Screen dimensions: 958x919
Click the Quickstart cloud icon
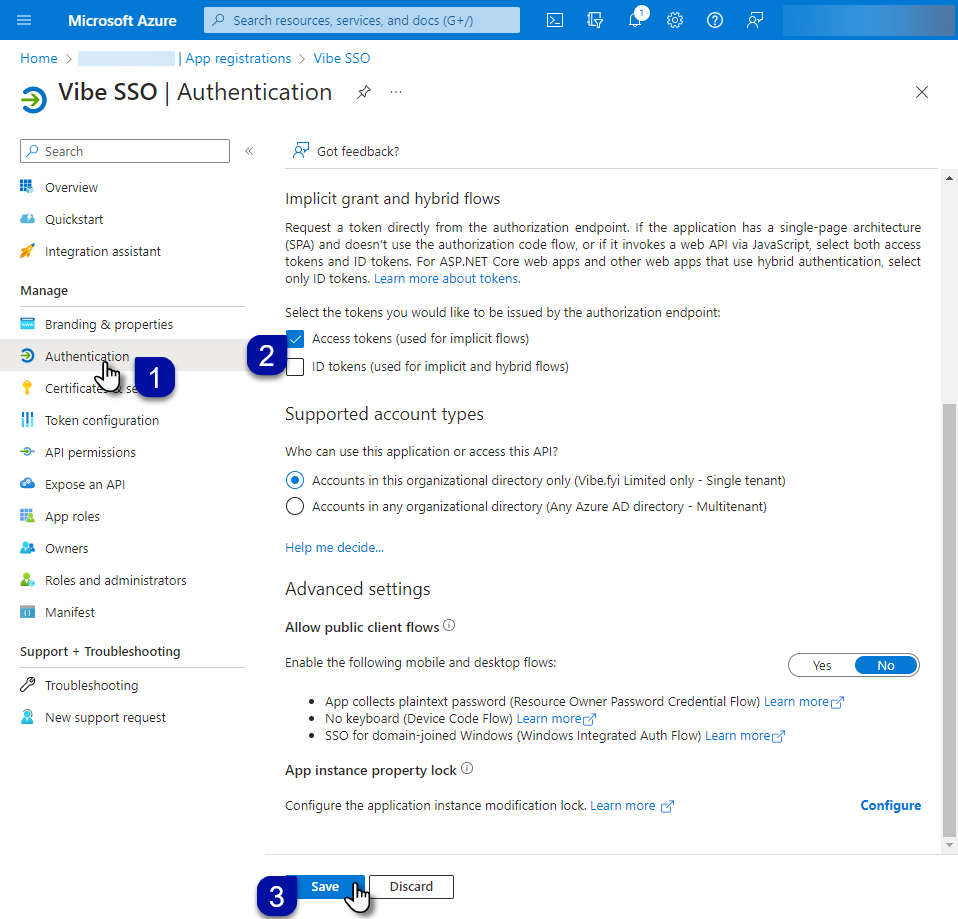pyautogui.click(x=27, y=219)
